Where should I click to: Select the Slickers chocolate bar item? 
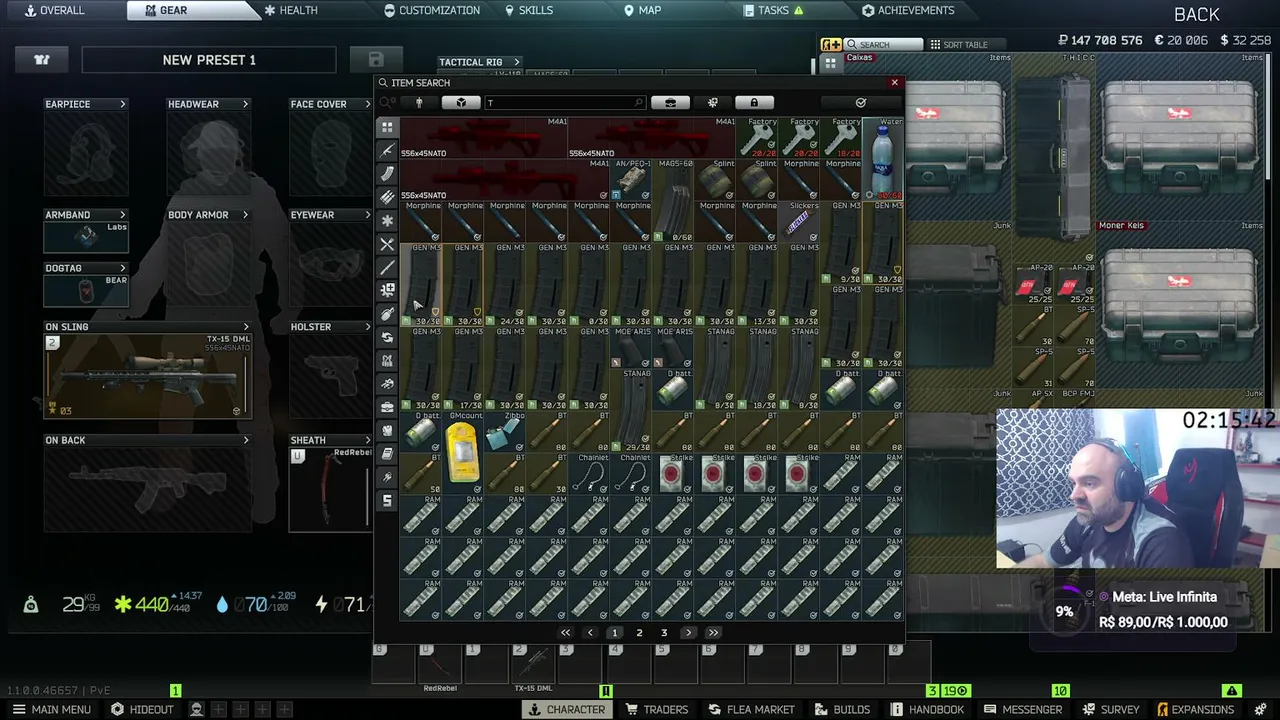(799, 222)
